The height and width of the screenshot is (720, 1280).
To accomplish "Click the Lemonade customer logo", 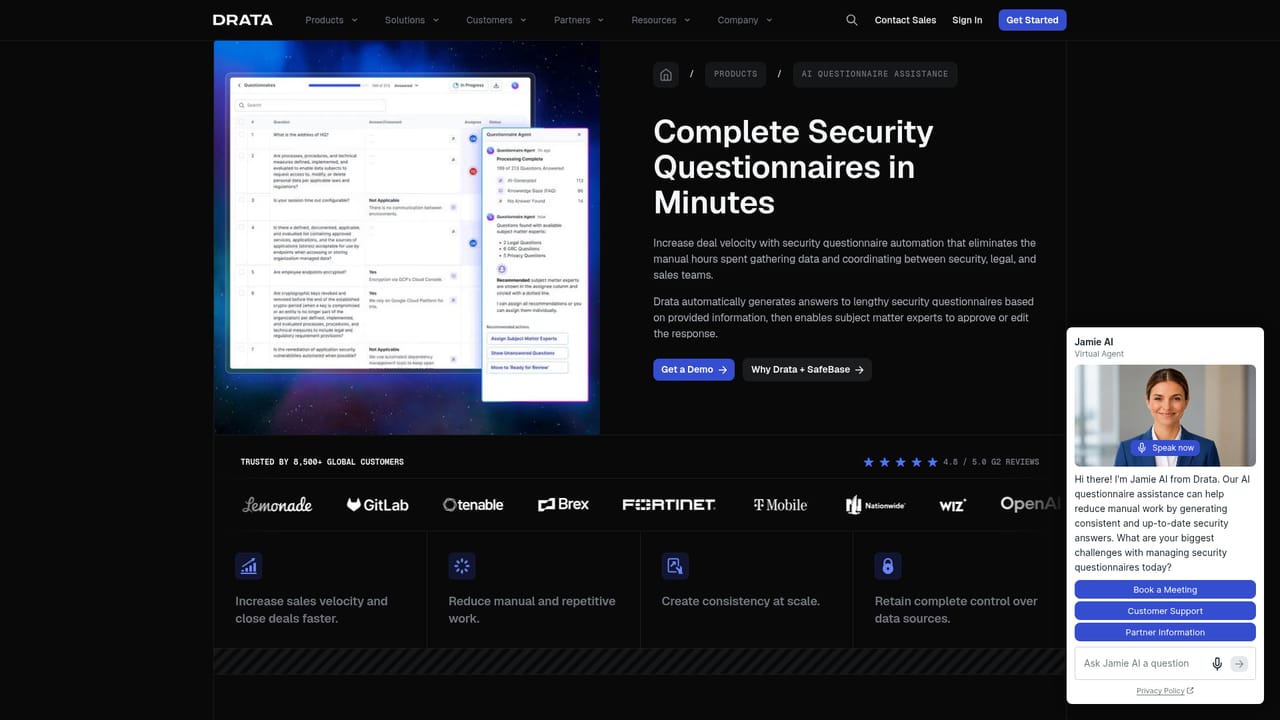I will point(277,505).
